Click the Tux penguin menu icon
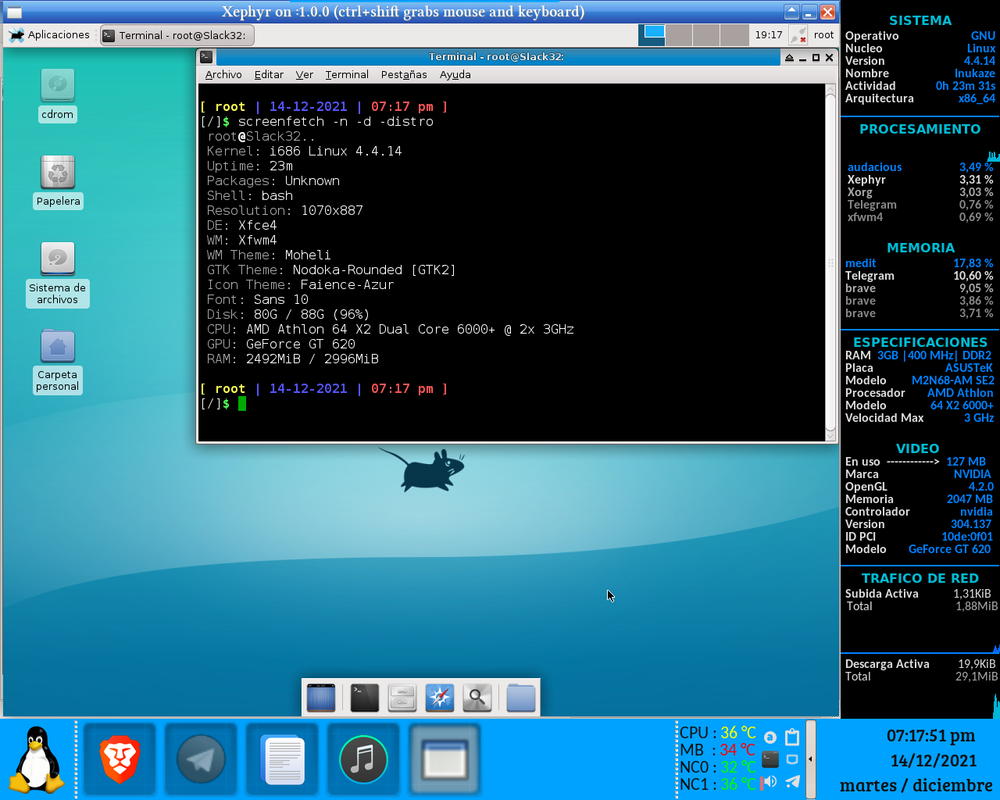This screenshot has width=1000, height=800. (x=37, y=759)
